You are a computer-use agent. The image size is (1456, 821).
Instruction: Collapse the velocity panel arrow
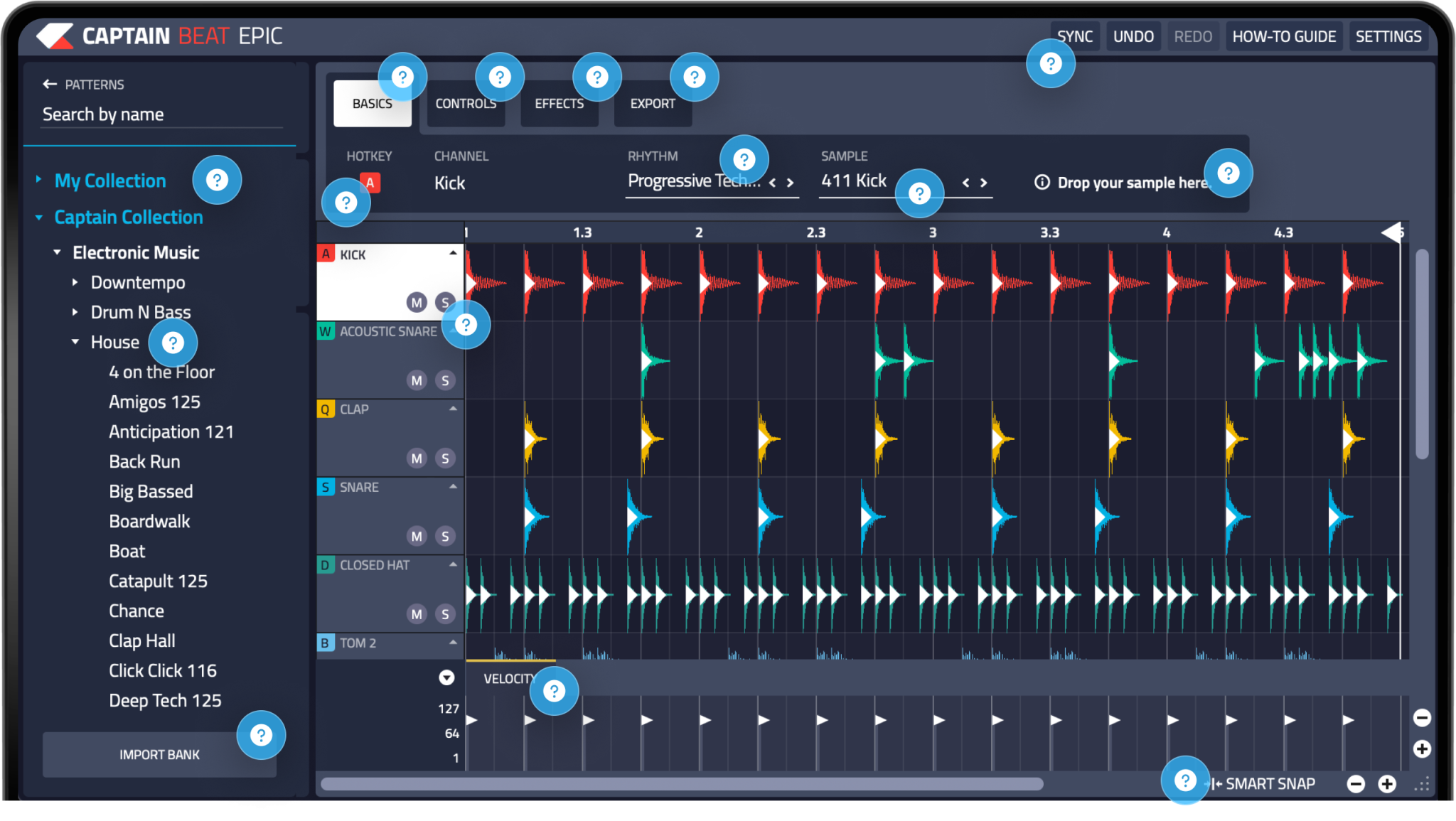pyautogui.click(x=446, y=678)
